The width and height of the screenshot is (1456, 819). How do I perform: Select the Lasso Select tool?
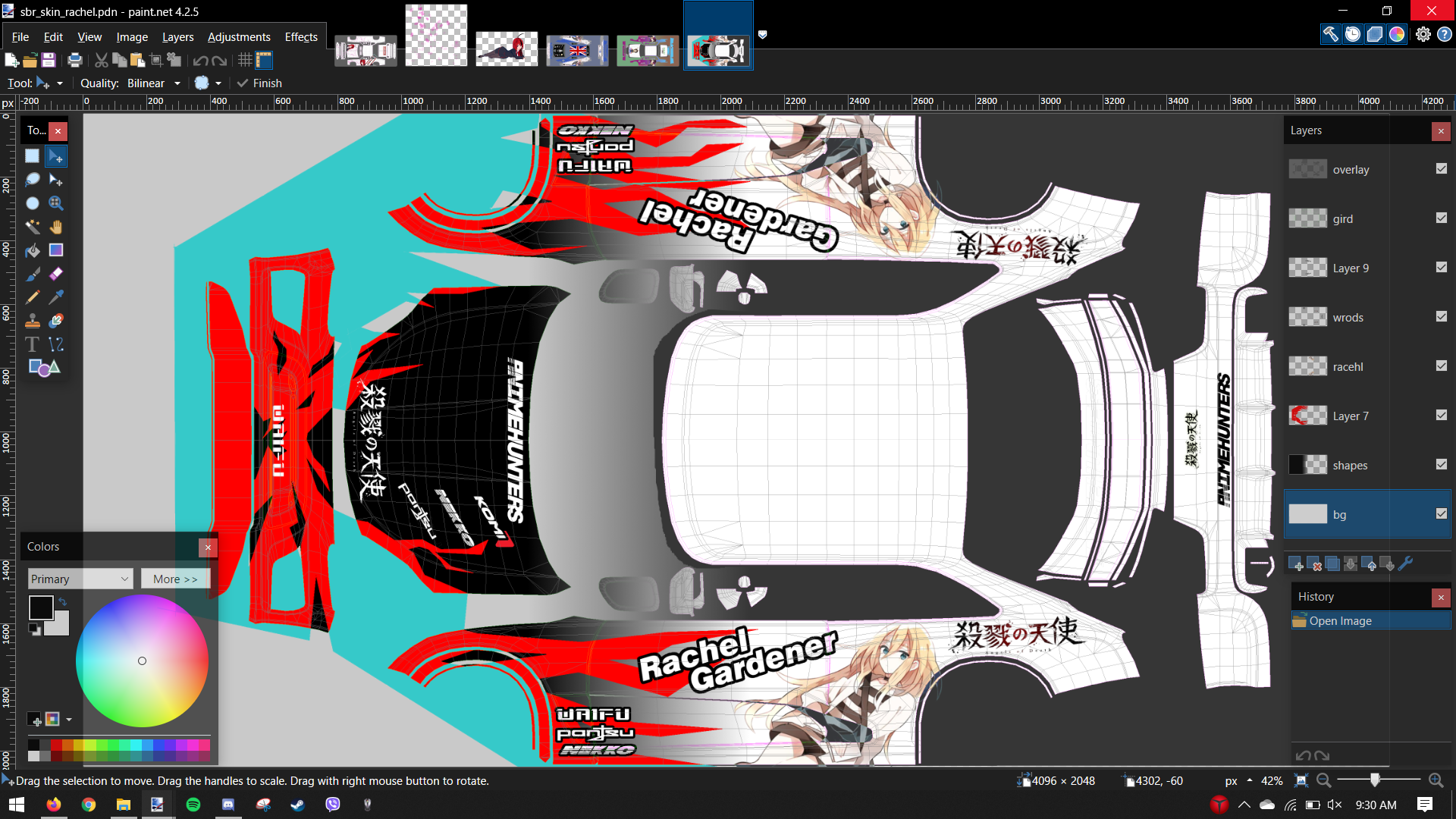32,180
